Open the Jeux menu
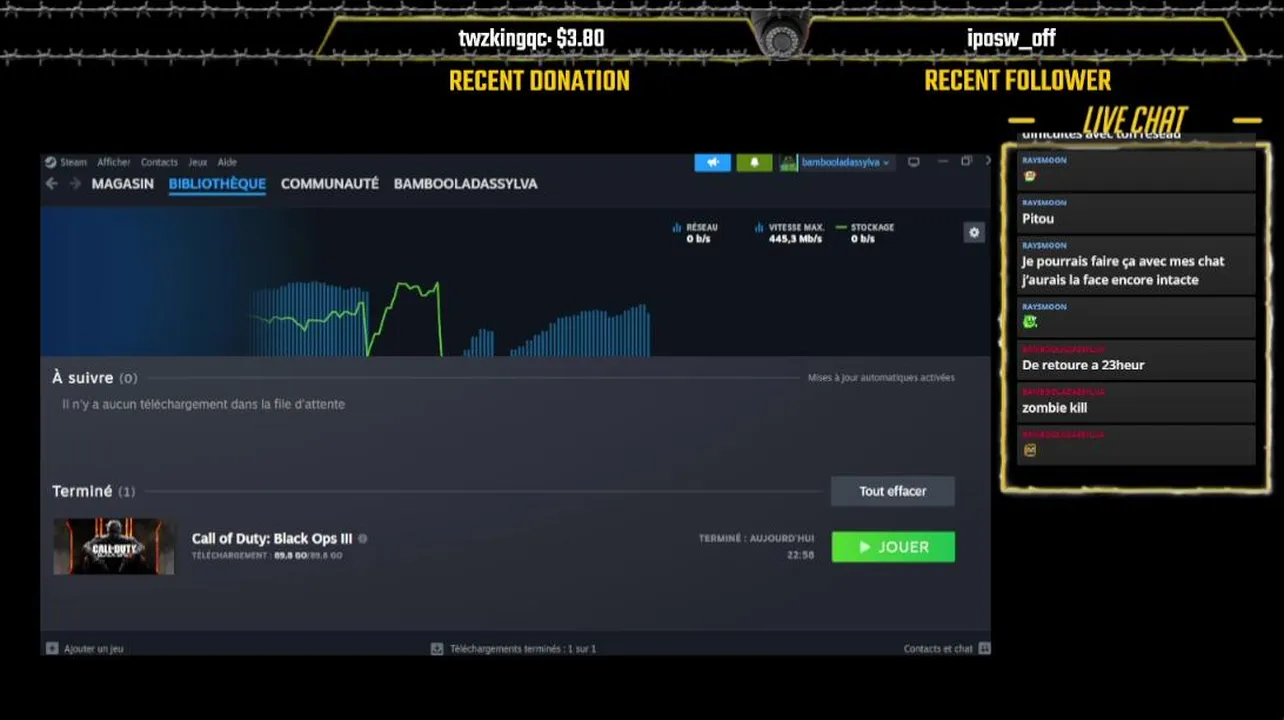 pos(198,162)
